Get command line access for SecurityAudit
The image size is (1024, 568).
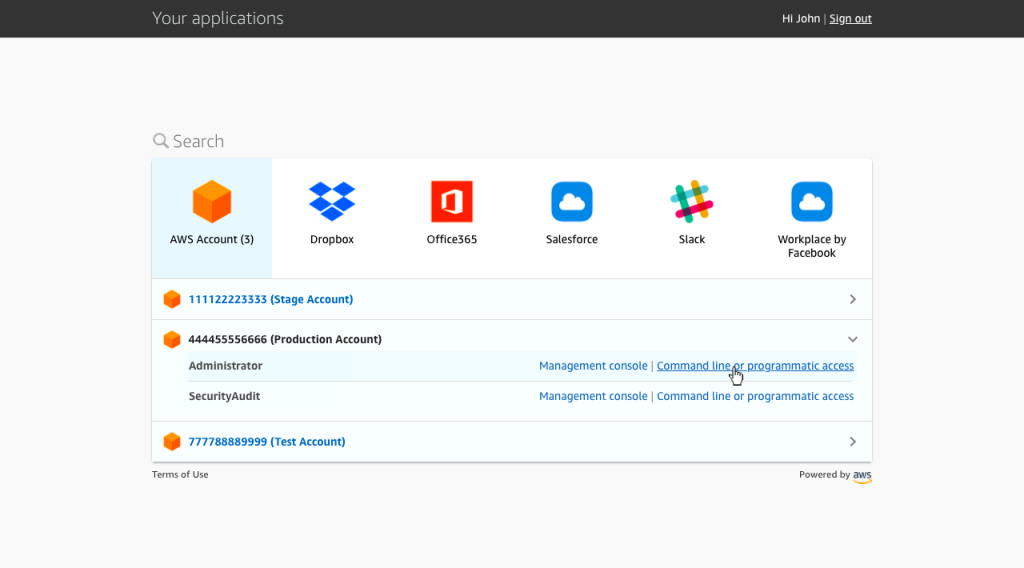(755, 396)
